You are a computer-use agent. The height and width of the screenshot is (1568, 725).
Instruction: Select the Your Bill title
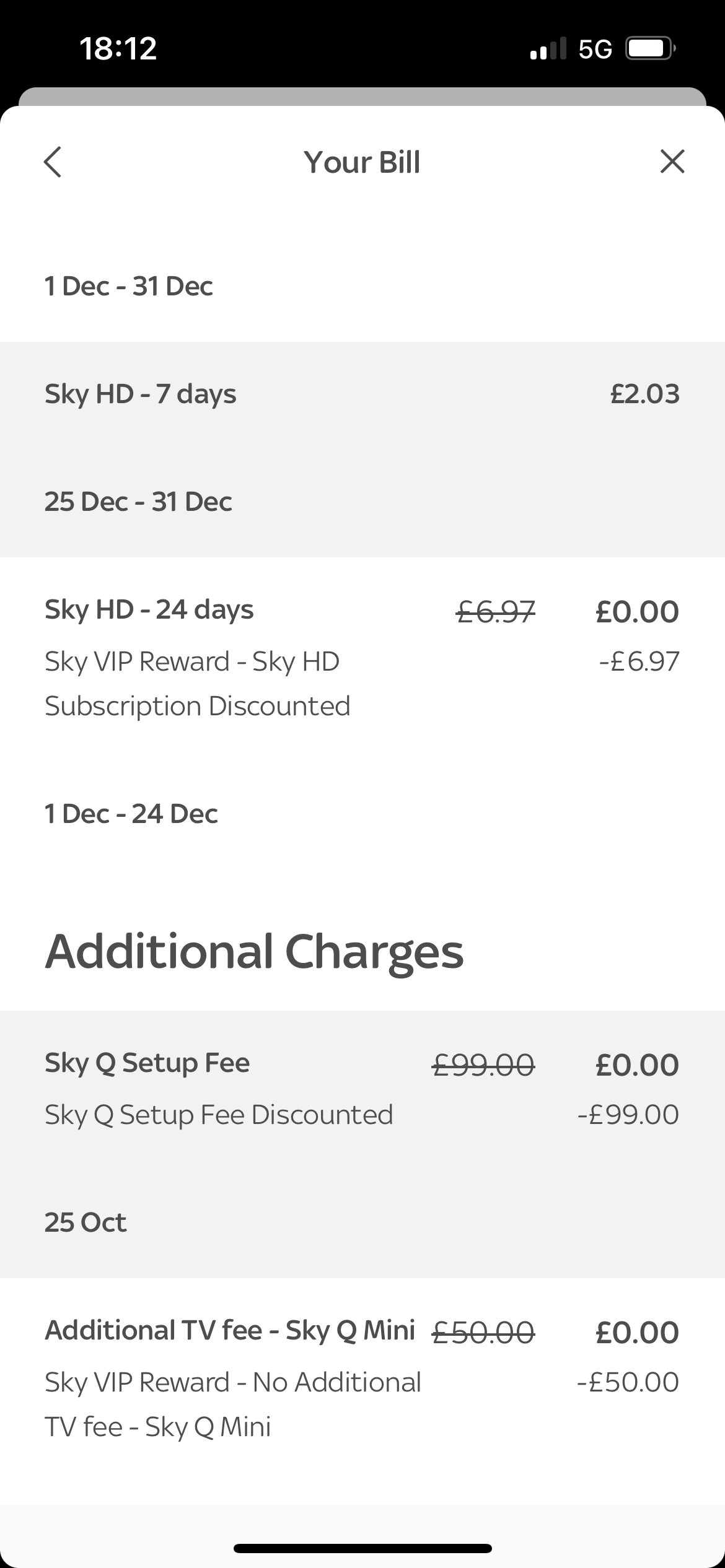[362, 162]
